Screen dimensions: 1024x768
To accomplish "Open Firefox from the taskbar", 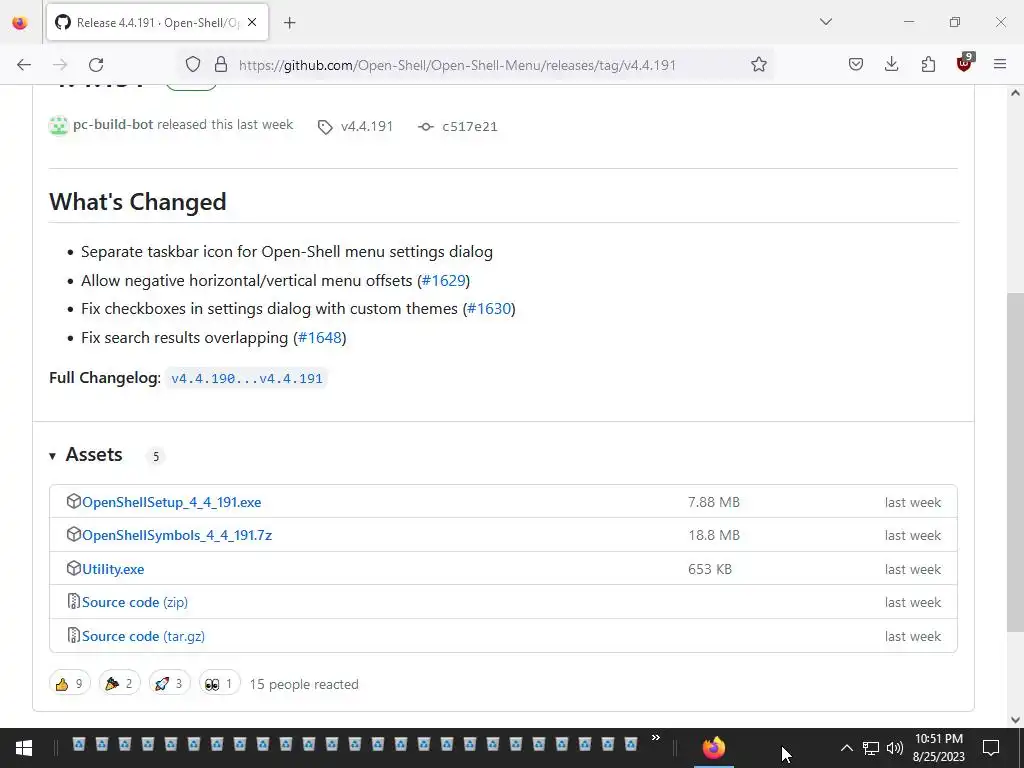I will [714, 748].
